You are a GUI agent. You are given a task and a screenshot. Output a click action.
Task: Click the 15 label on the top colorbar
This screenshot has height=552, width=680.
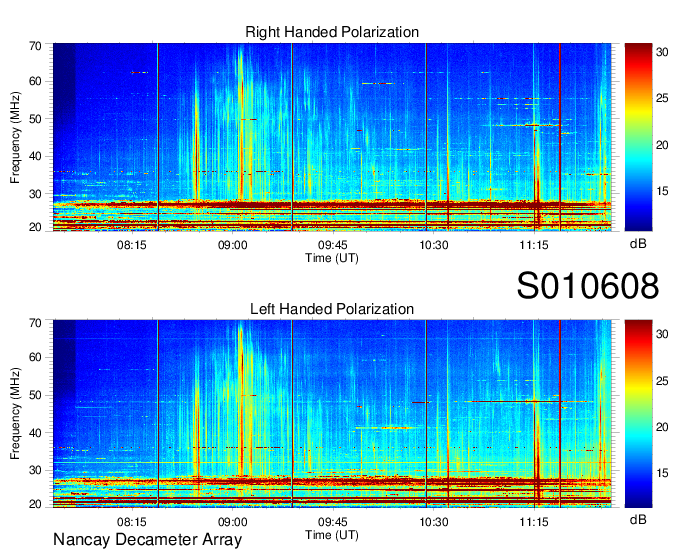click(x=662, y=191)
